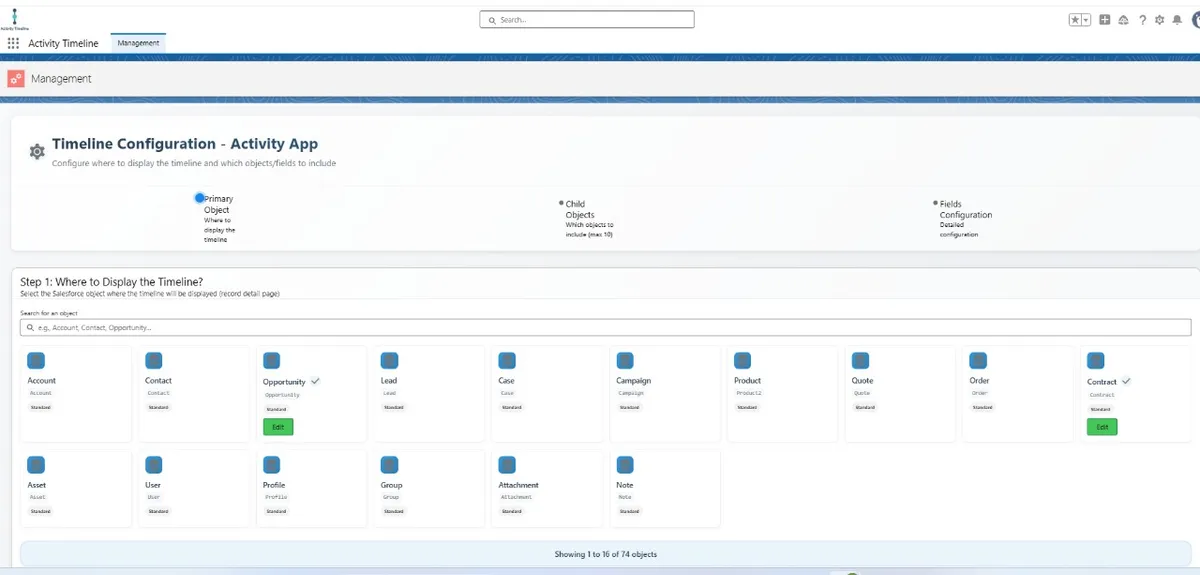Open Guidance Center icon beside the plus icon

1123,19
